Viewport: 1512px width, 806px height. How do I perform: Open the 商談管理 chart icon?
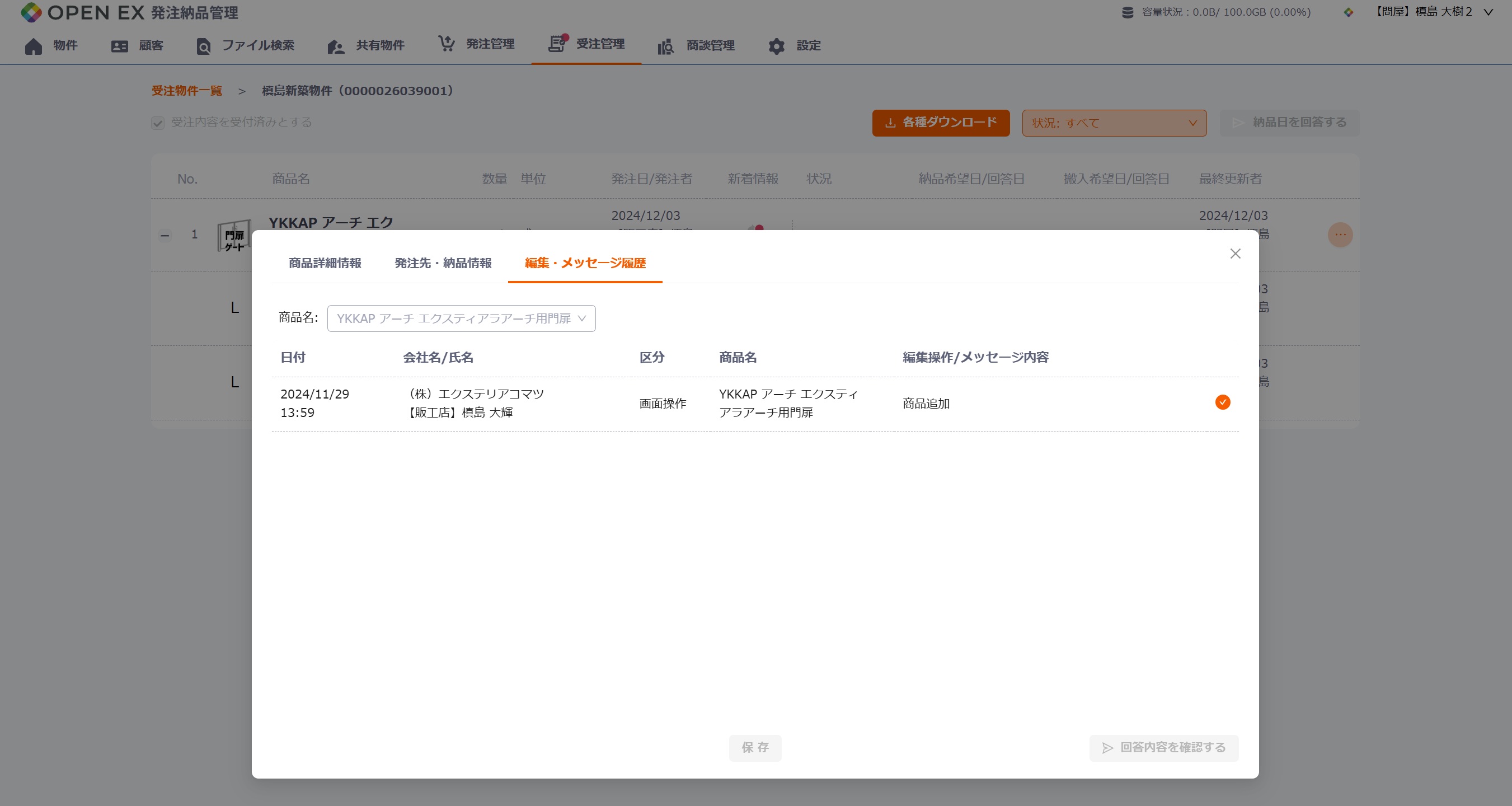(x=665, y=46)
